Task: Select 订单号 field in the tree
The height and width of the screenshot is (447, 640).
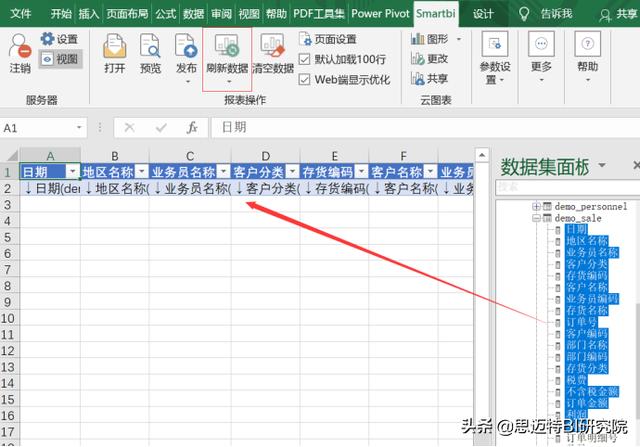Action: pos(581,322)
